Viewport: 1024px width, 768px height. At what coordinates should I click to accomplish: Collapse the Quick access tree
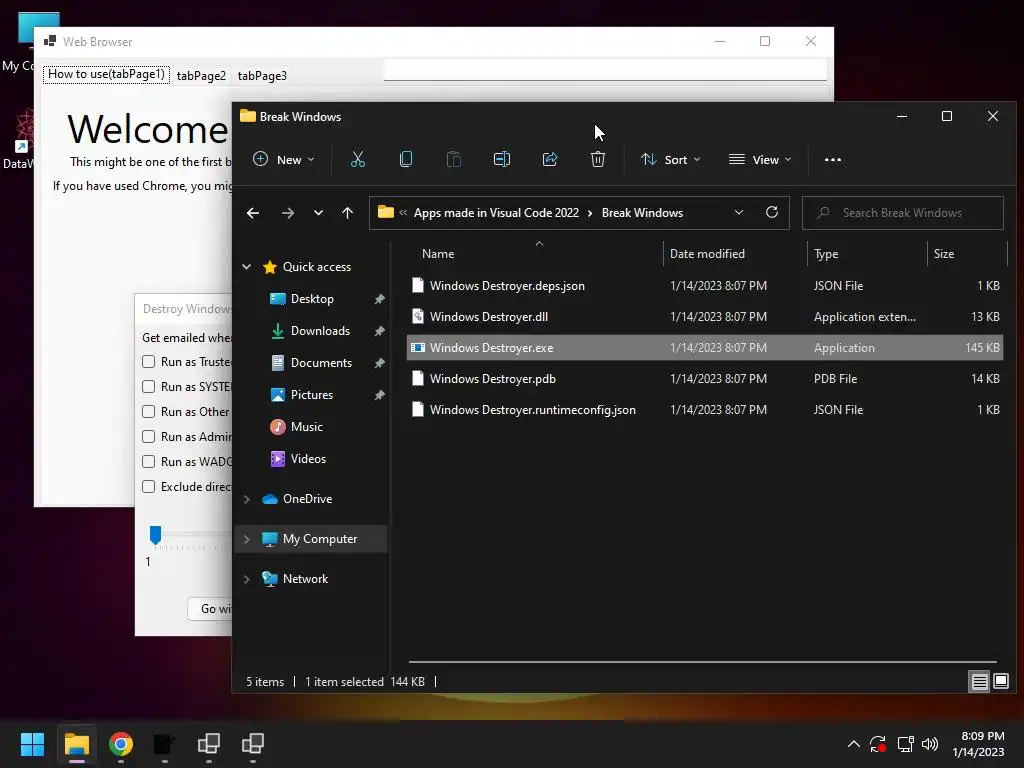pos(247,266)
